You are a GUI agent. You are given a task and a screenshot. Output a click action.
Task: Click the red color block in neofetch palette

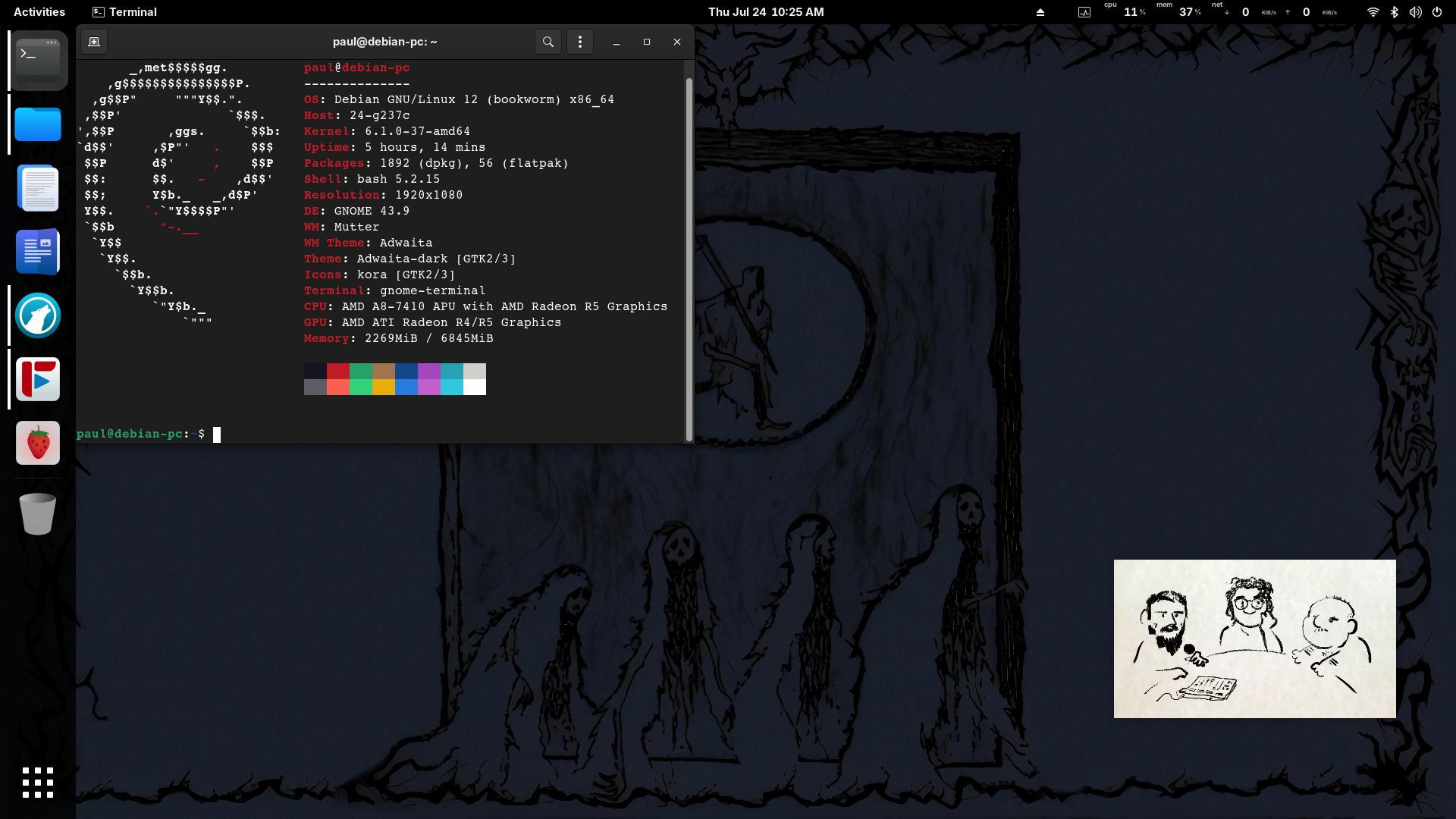pyautogui.click(x=338, y=371)
